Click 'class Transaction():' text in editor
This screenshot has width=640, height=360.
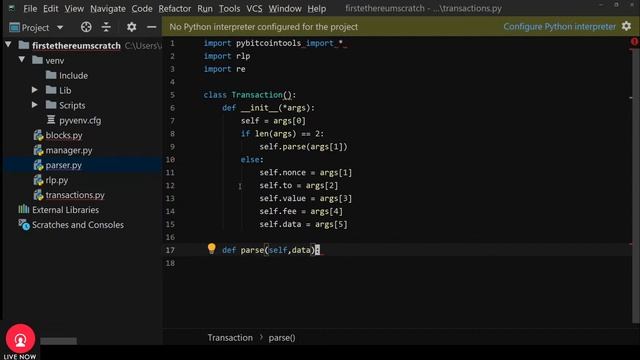pos(250,95)
